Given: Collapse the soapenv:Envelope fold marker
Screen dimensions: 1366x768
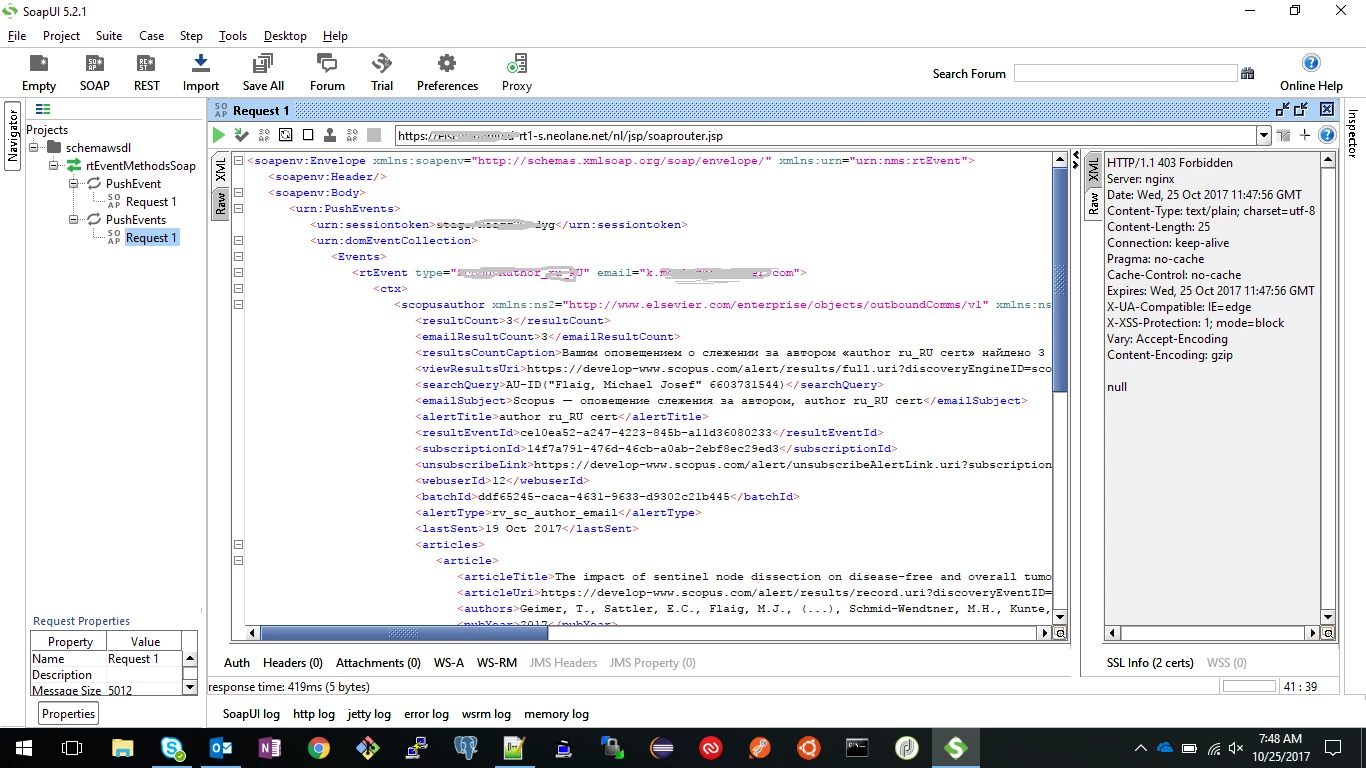Looking at the screenshot, I should pos(238,160).
